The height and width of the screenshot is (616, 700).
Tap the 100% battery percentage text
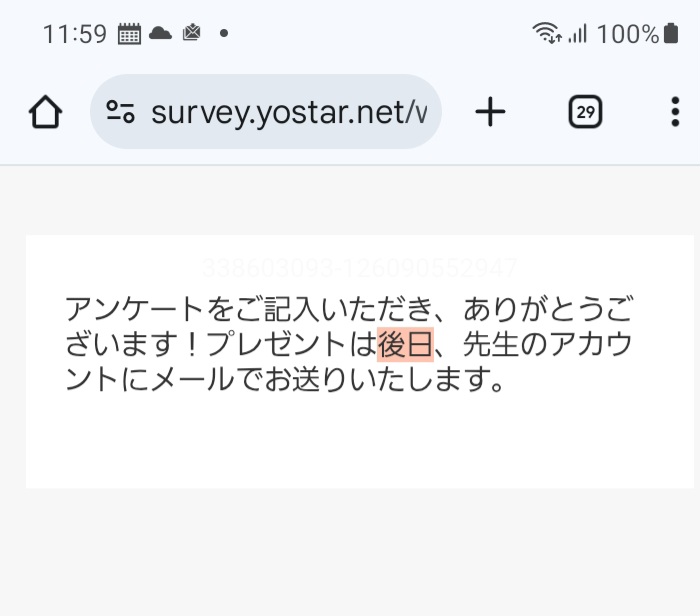pos(627,34)
